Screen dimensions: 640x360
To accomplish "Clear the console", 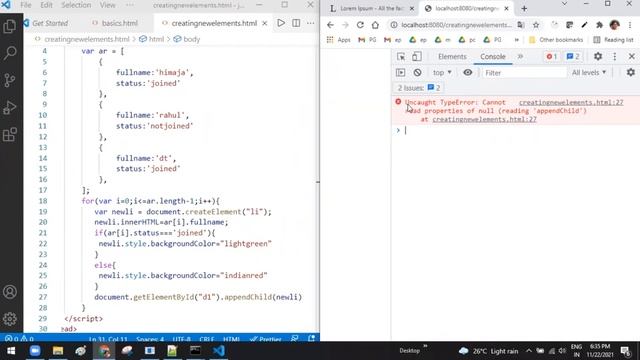I will point(417,73).
